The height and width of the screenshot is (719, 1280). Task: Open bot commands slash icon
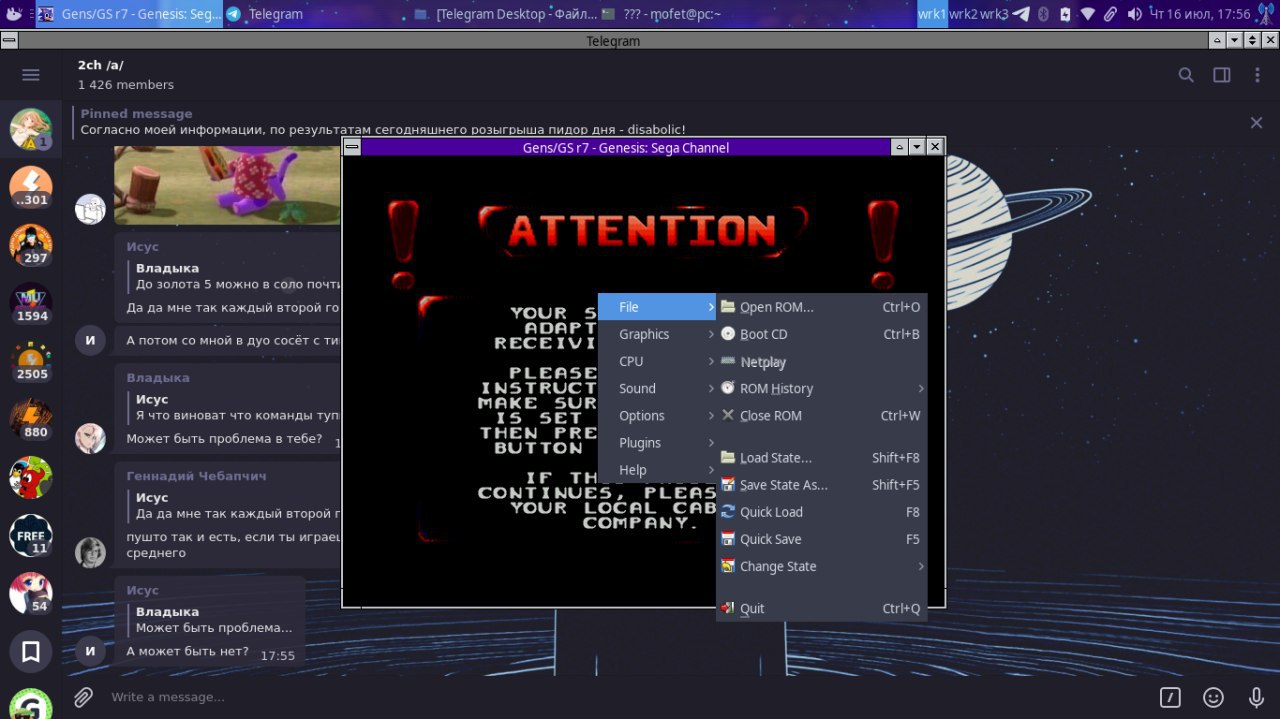pos(1170,697)
